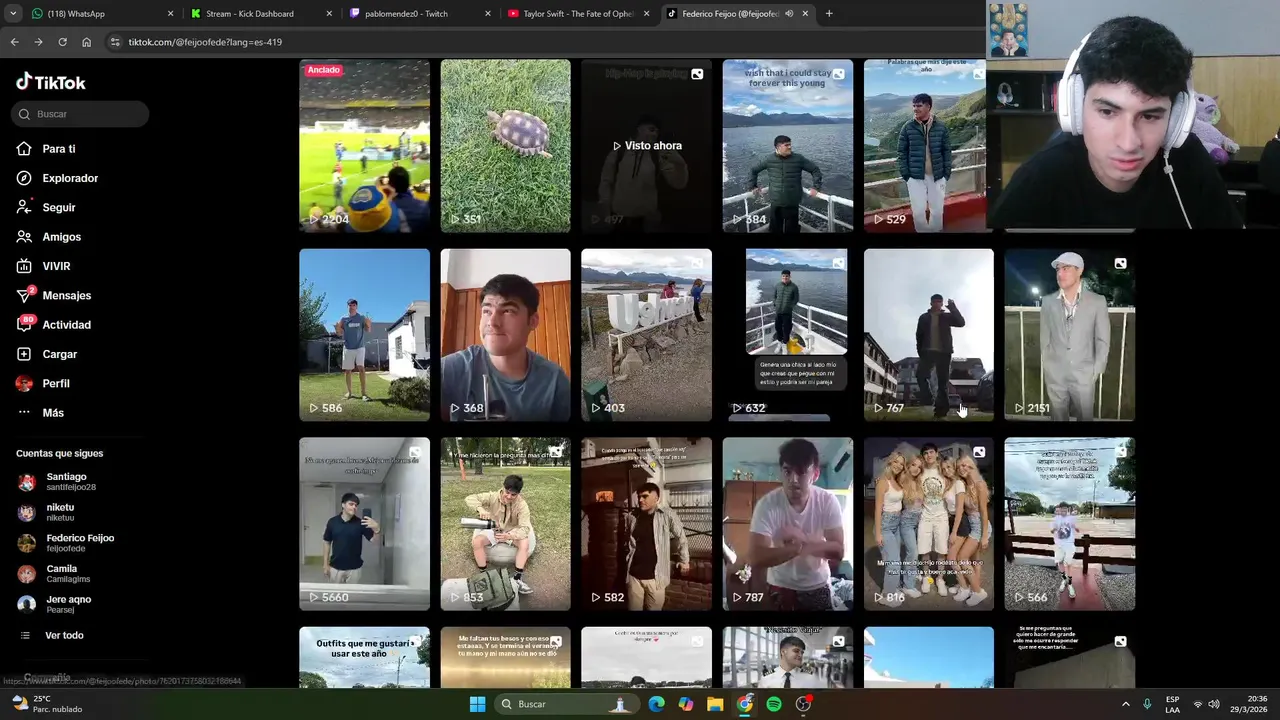The image size is (1280, 720).
Task: Open Outfits que me gustaría usar post
Action: pyautogui.click(x=364, y=657)
